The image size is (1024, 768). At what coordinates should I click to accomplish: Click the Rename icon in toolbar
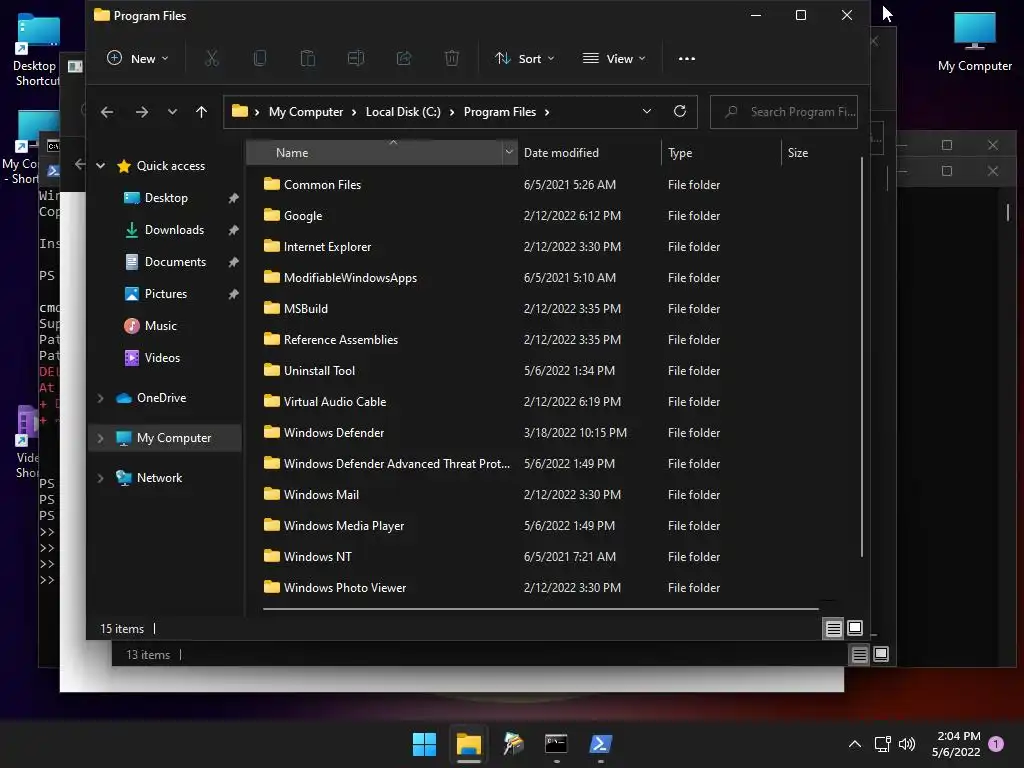[x=356, y=59]
